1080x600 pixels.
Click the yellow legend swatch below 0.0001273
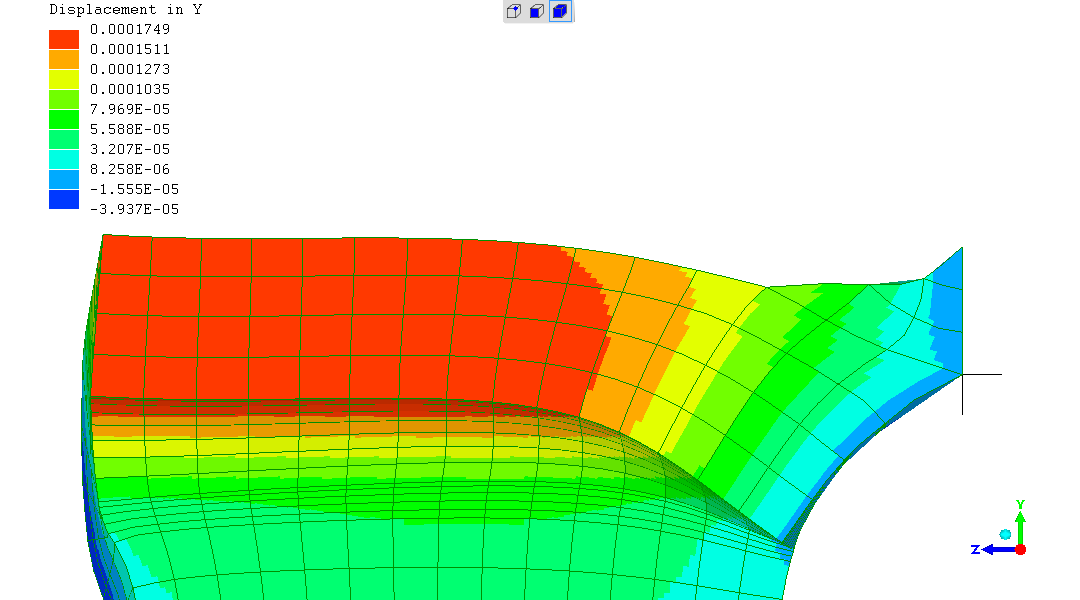(64, 79)
